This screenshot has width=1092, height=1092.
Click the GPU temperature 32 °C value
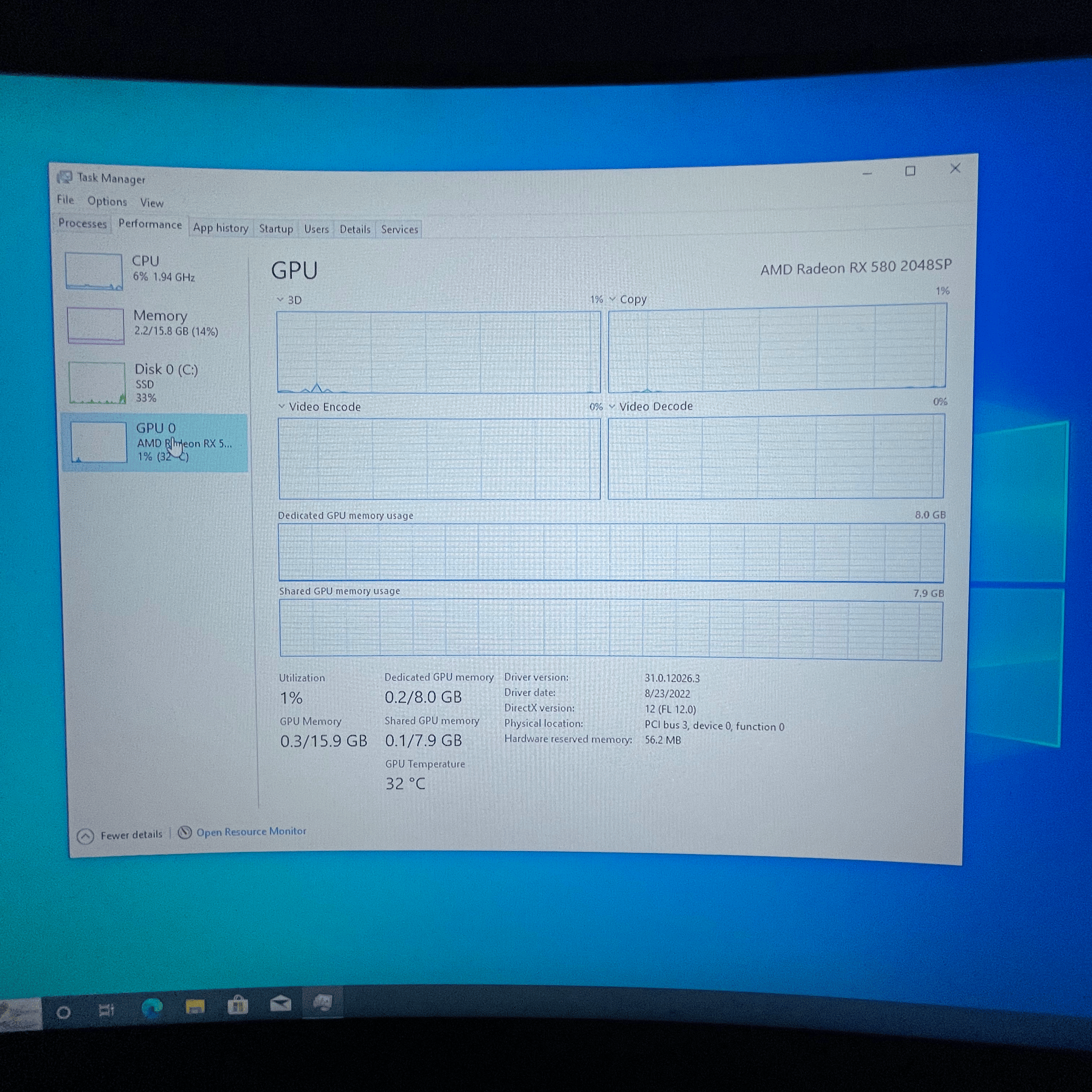pyautogui.click(x=405, y=783)
